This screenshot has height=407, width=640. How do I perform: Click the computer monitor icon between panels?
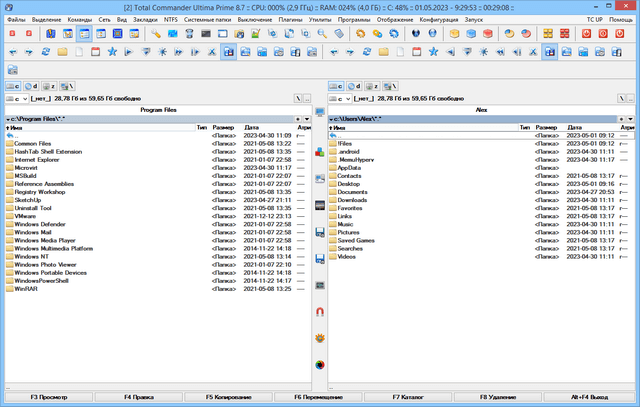[x=320, y=109]
